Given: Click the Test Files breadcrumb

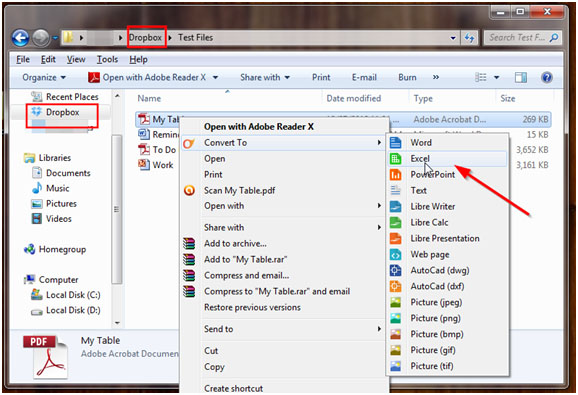Looking at the screenshot, I should tap(195, 38).
